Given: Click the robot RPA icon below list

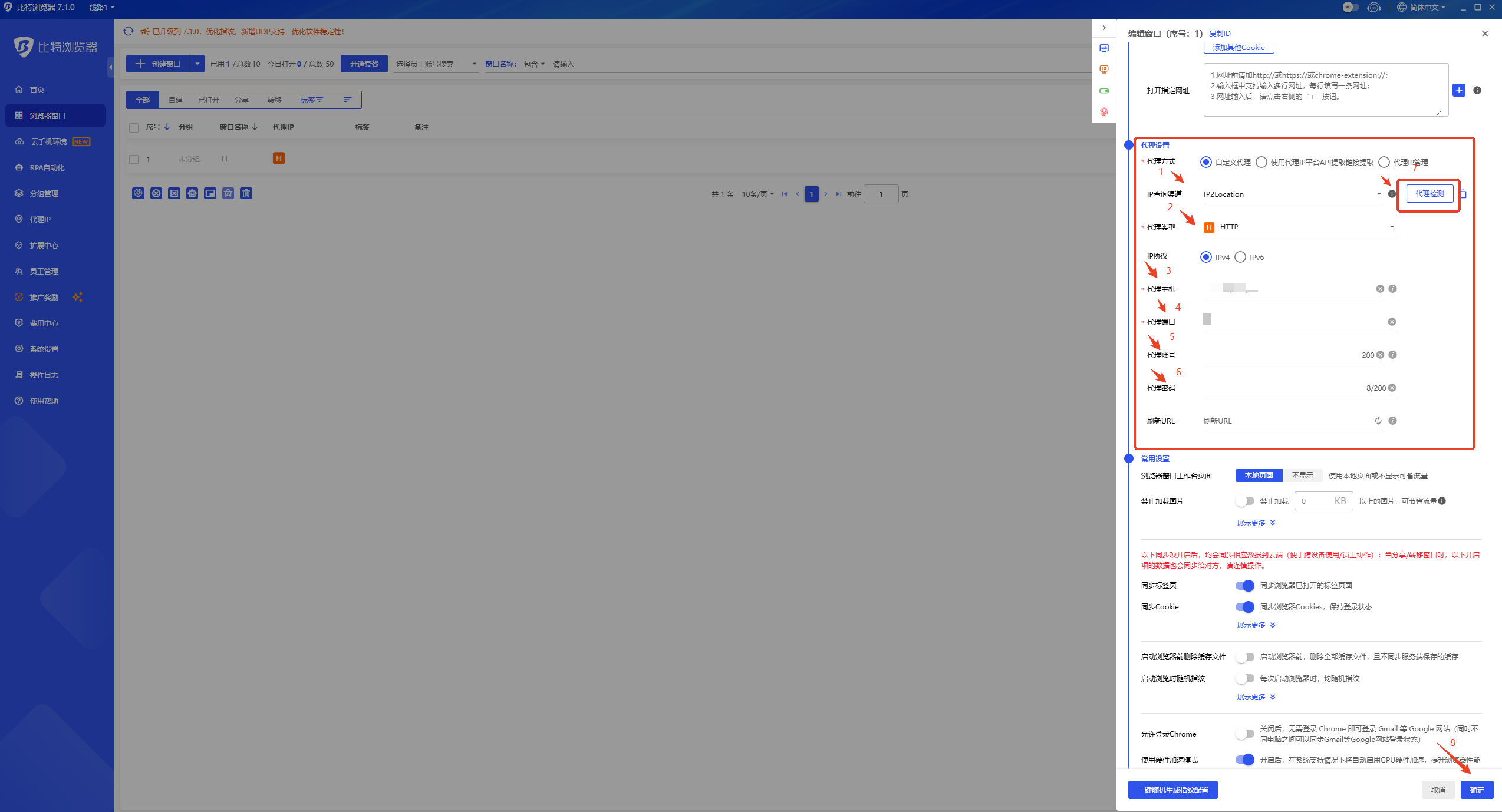Looking at the screenshot, I should tap(192, 193).
